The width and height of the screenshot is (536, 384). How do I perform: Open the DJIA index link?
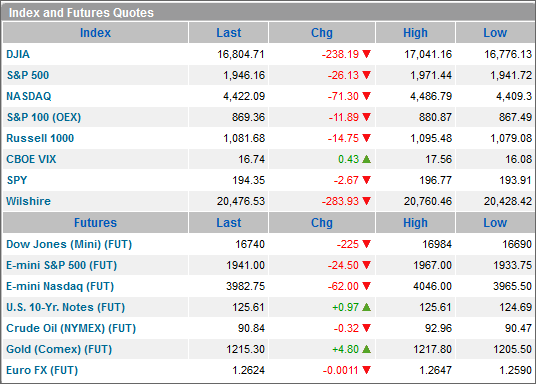coord(18,54)
